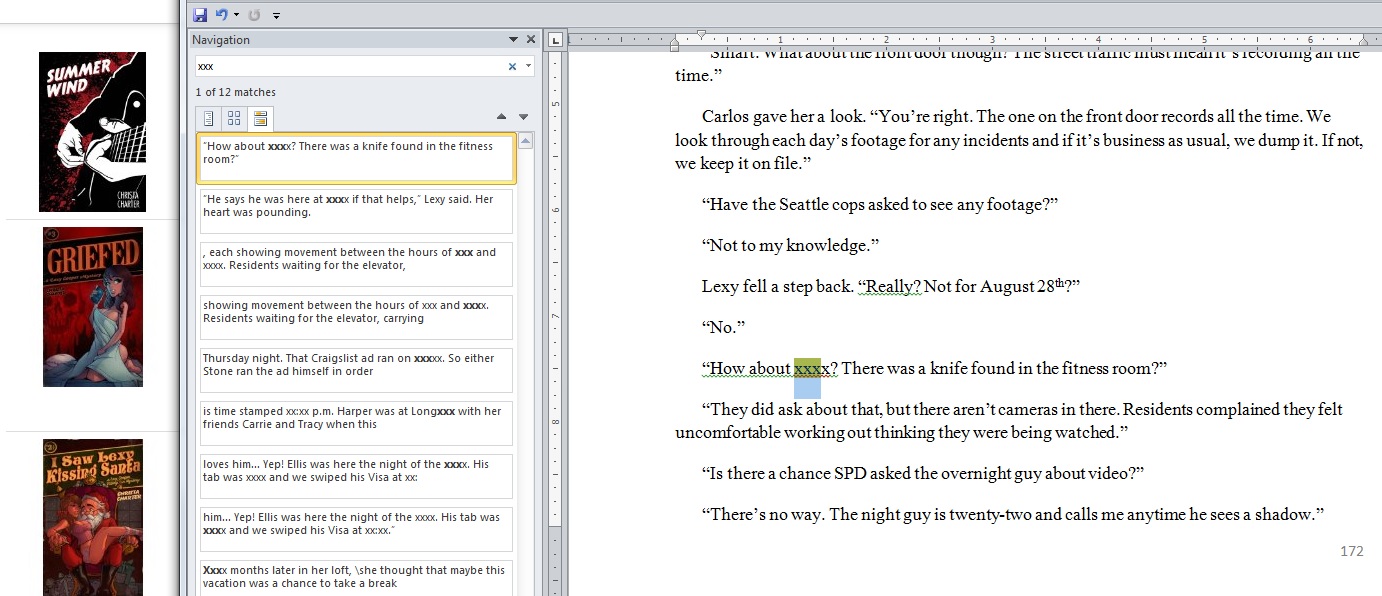Close the Navigation pane
Image resolution: width=1382 pixels, height=596 pixels.
[x=531, y=40]
